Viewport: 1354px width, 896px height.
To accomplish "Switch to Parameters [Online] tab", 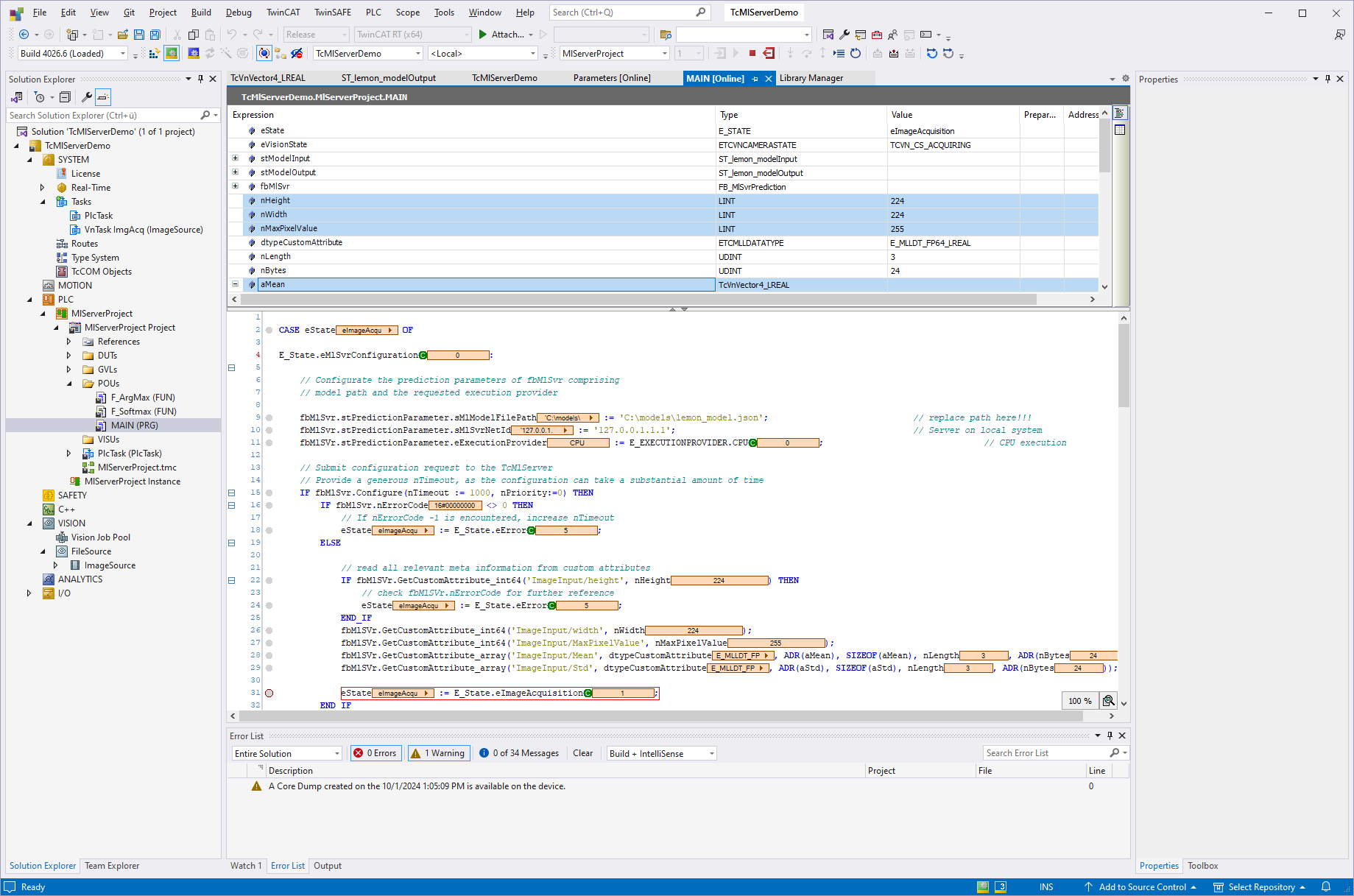I will (x=612, y=78).
